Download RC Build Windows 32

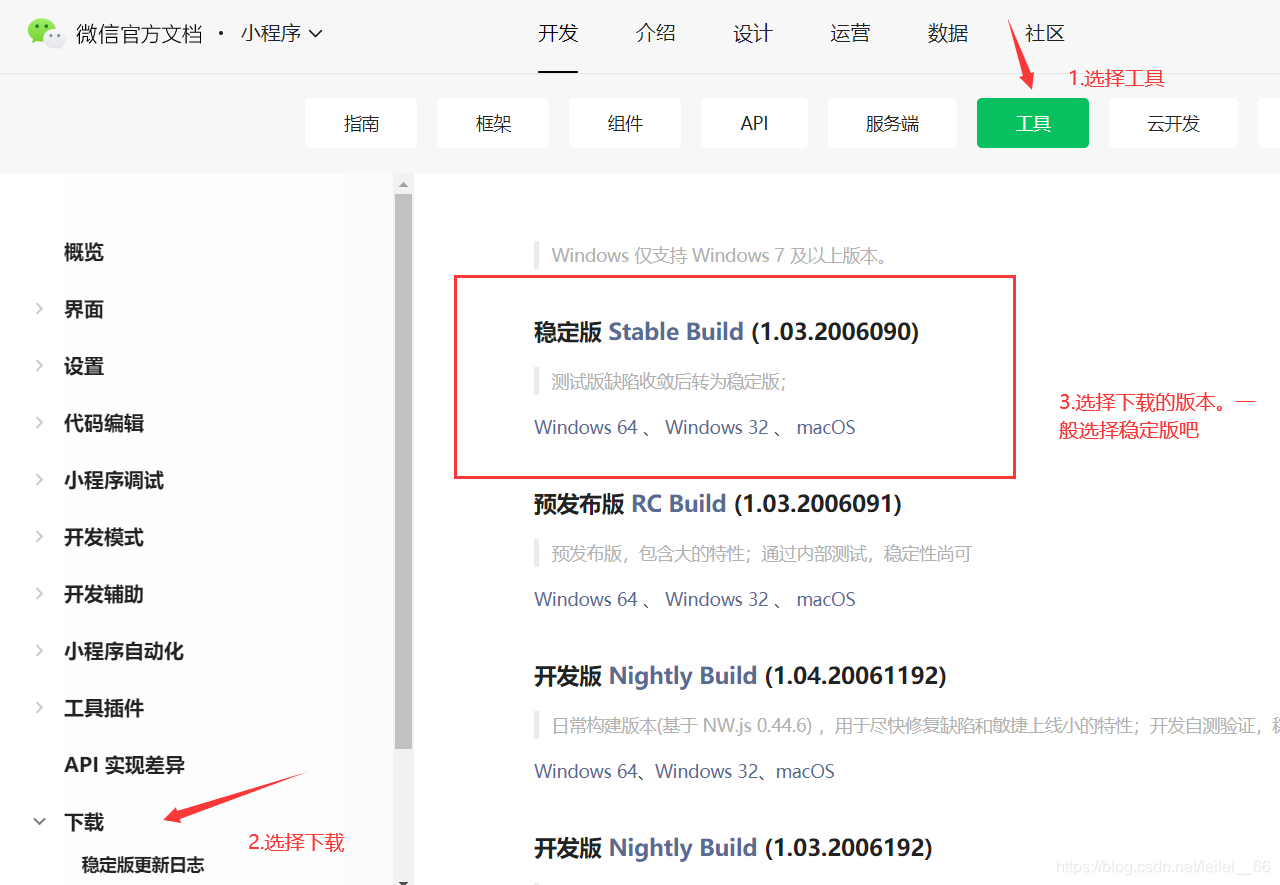(x=717, y=599)
